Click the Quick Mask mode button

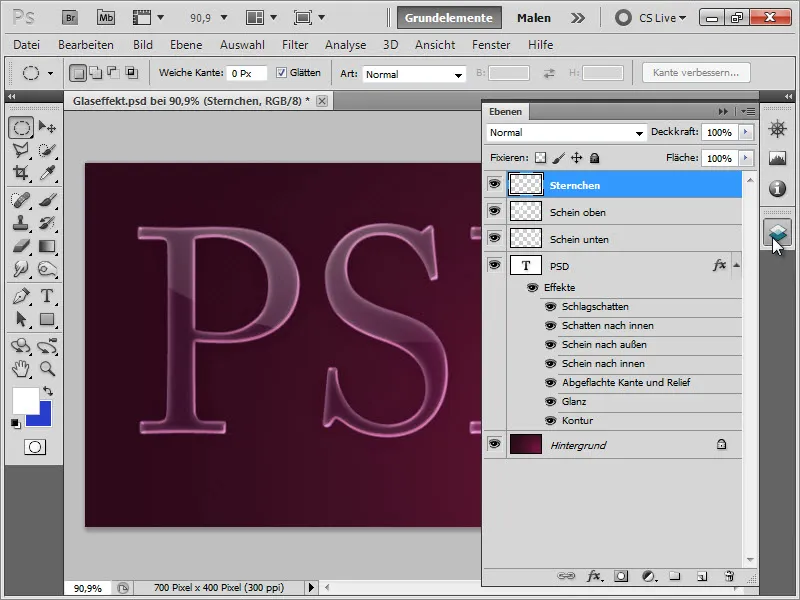[x=35, y=447]
